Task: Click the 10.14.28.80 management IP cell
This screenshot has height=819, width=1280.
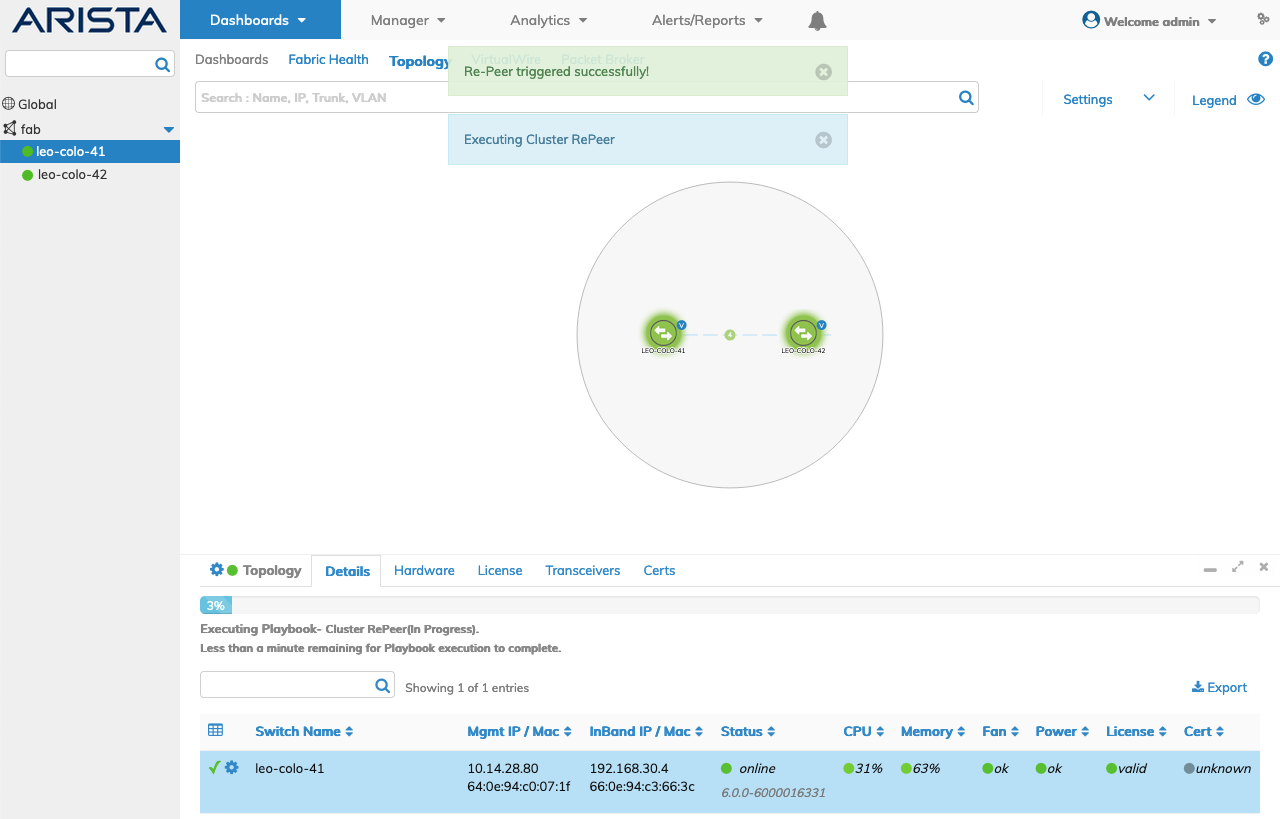Action: coord(502,768)
